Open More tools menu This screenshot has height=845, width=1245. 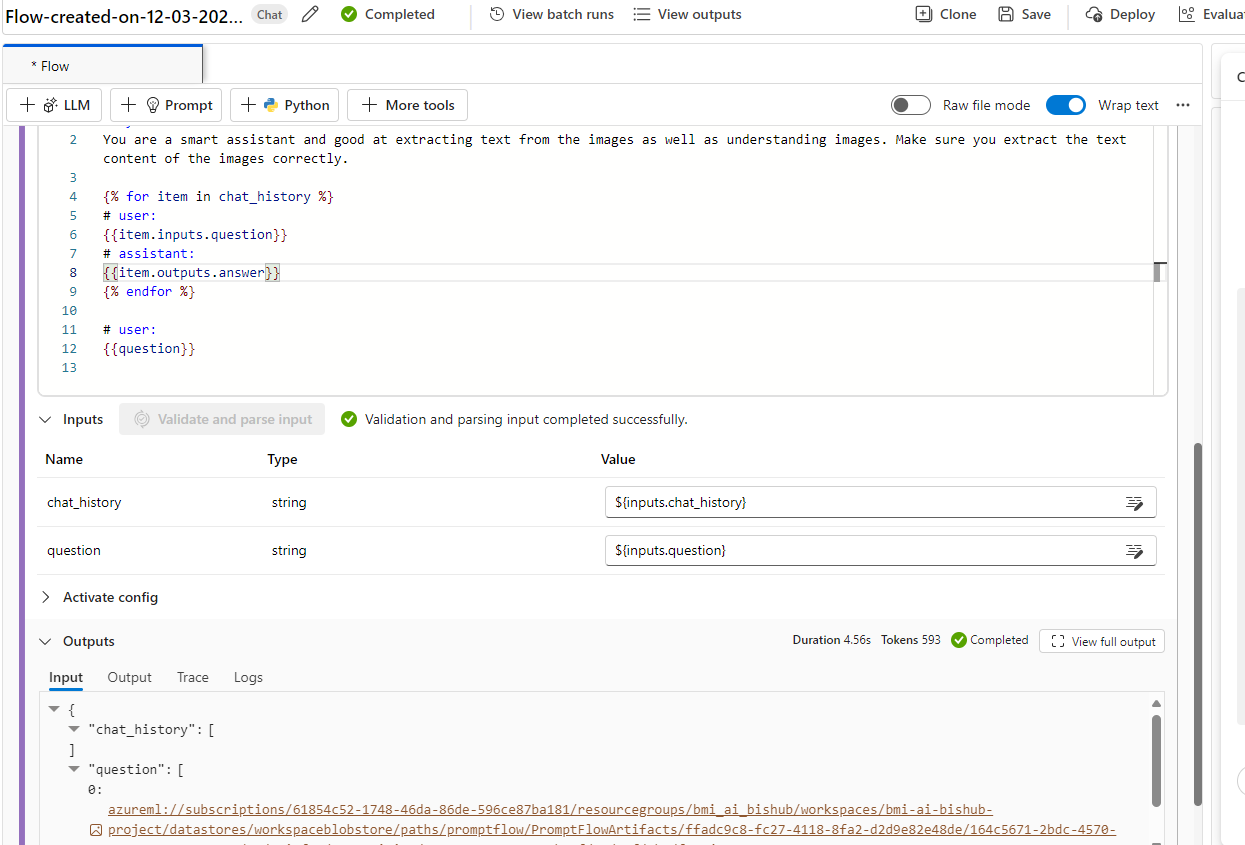pos(407,105)
